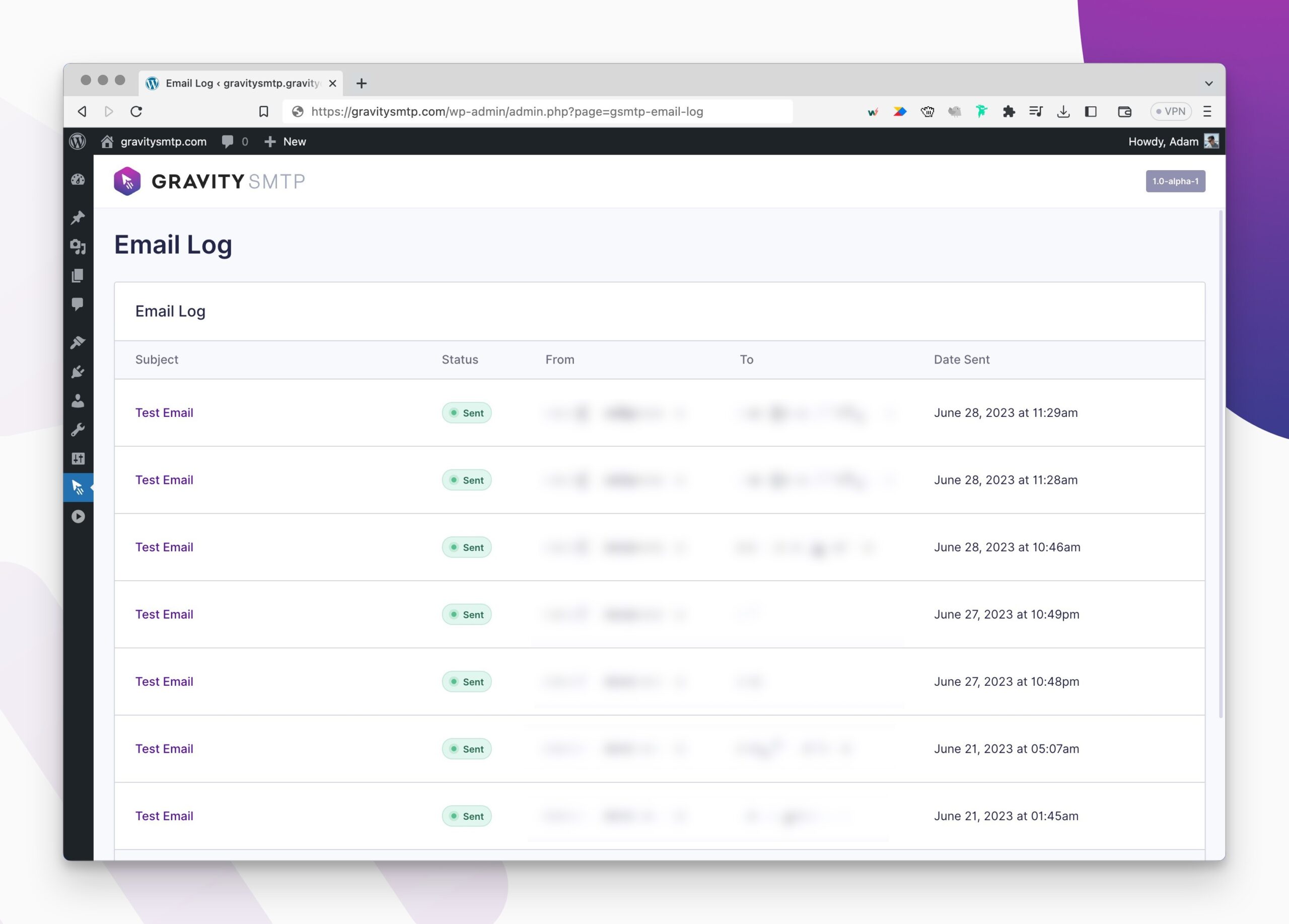Viewport: 1289px width, 924px height.
Task: Open Test Email sent at 10:49pm
Action: [164, 614]
